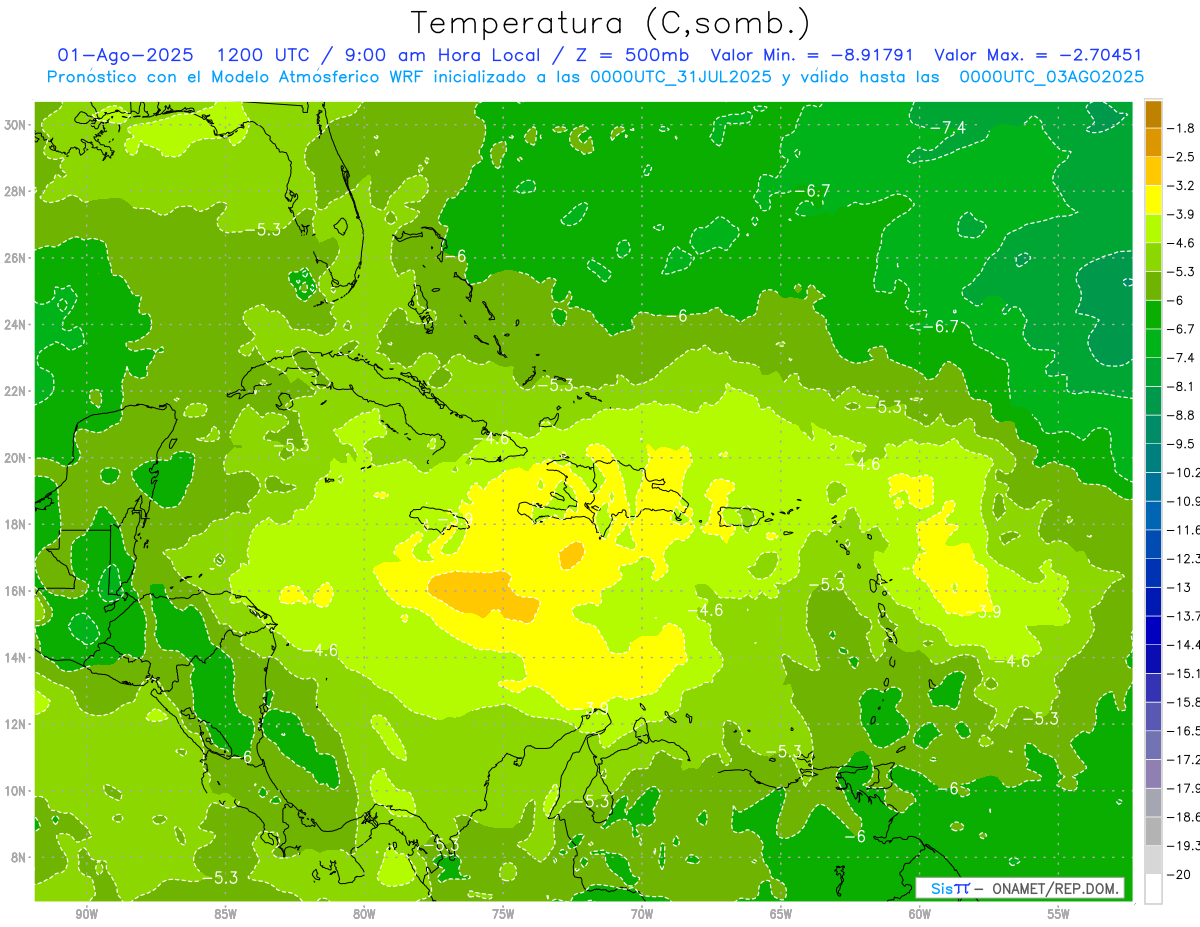Click the gray colorbar swatch between -18.6 and -19.3

[x=1153, y=831]
